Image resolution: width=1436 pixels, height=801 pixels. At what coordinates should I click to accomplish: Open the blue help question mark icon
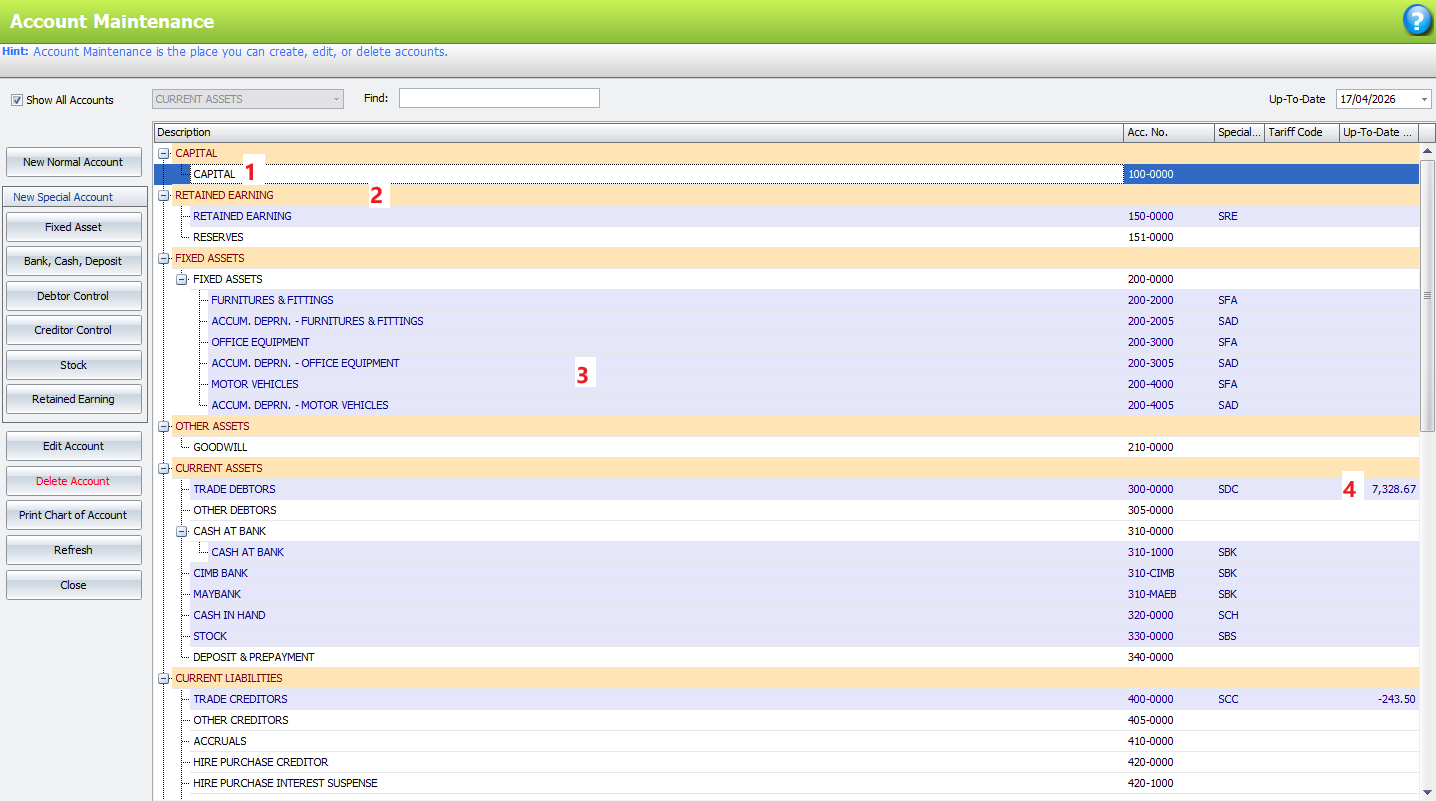pos(1417,20)
